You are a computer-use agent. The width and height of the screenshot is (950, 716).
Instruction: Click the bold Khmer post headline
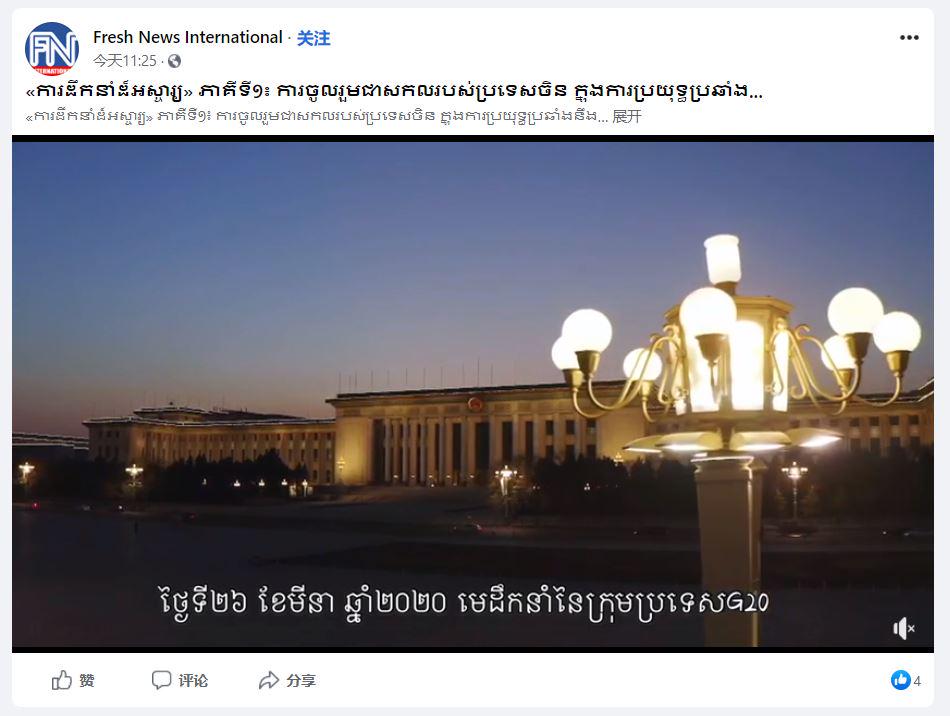(394, 91)
